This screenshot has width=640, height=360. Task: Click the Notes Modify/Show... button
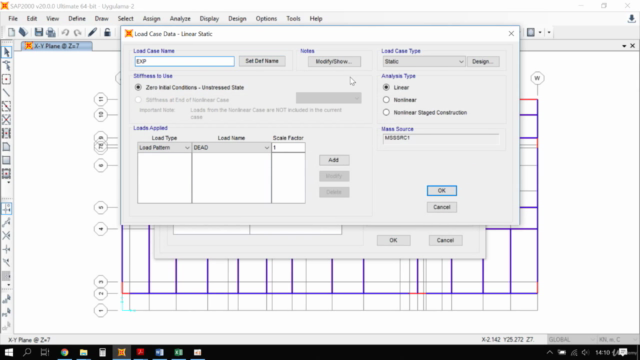point(334,62)
